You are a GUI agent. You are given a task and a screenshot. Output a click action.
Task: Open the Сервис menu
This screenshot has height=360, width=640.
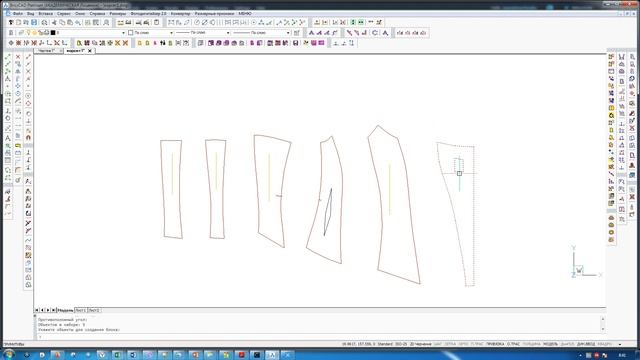coord(64,13)
